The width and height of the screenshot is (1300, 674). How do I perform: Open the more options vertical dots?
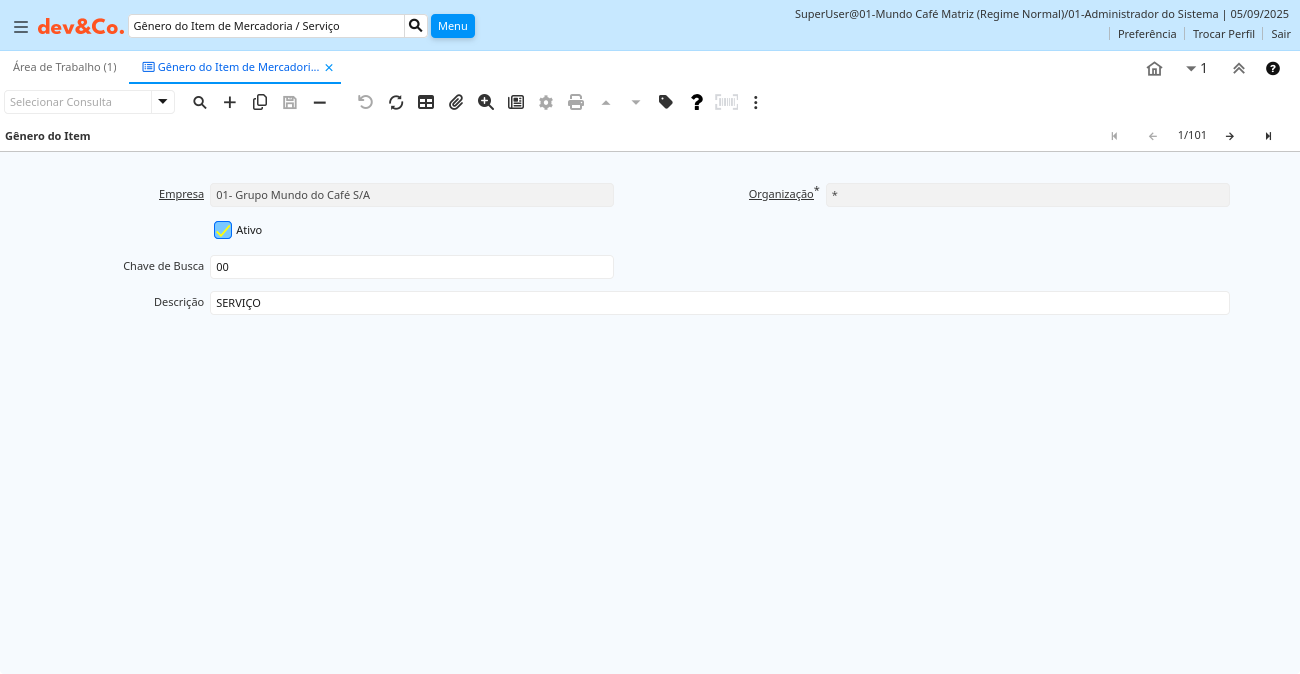pos(756,102)
